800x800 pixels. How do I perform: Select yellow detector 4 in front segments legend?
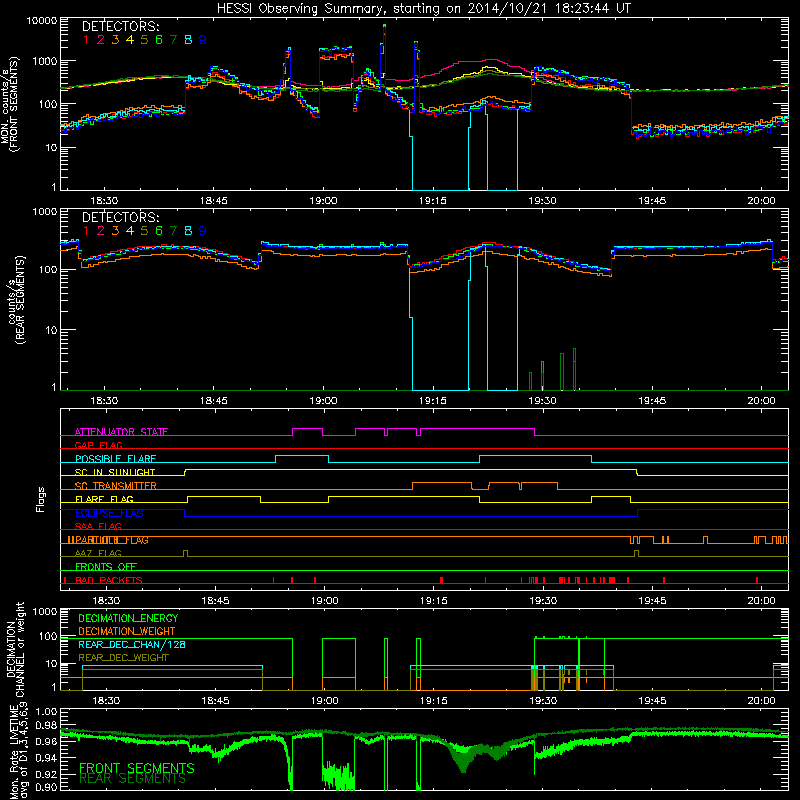130,40
